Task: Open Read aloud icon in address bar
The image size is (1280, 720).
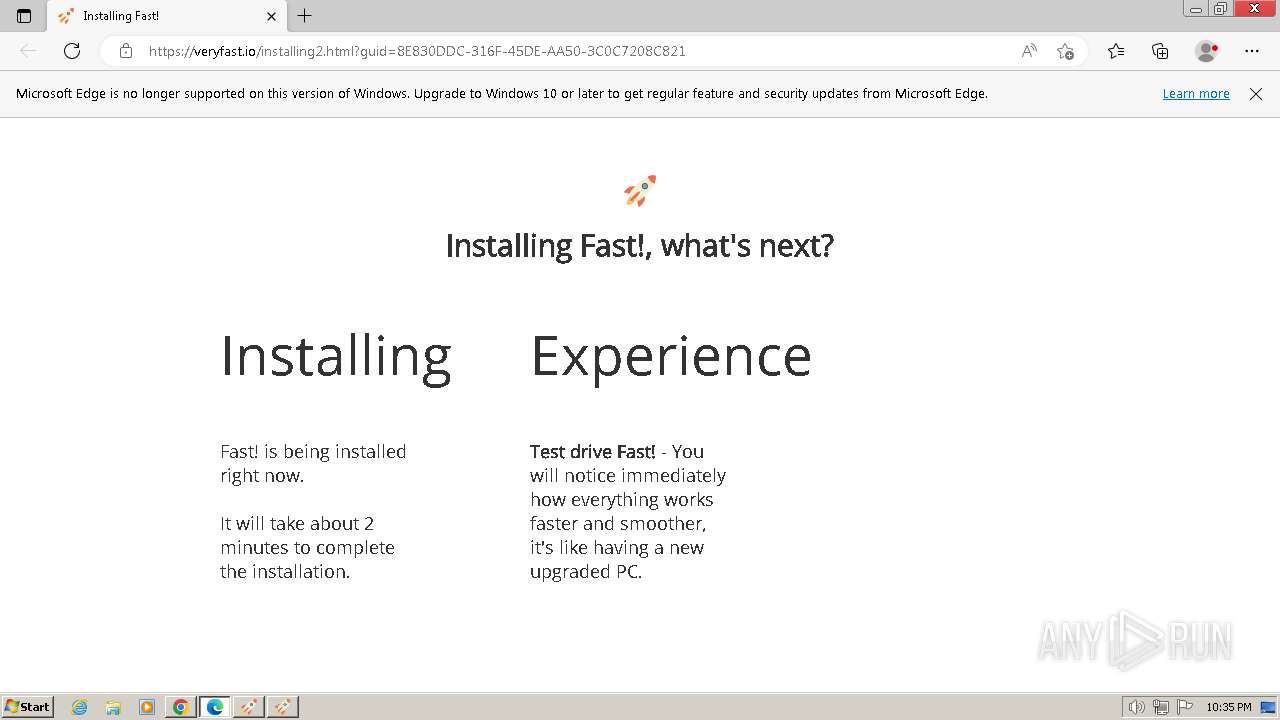Action: 1029,51
